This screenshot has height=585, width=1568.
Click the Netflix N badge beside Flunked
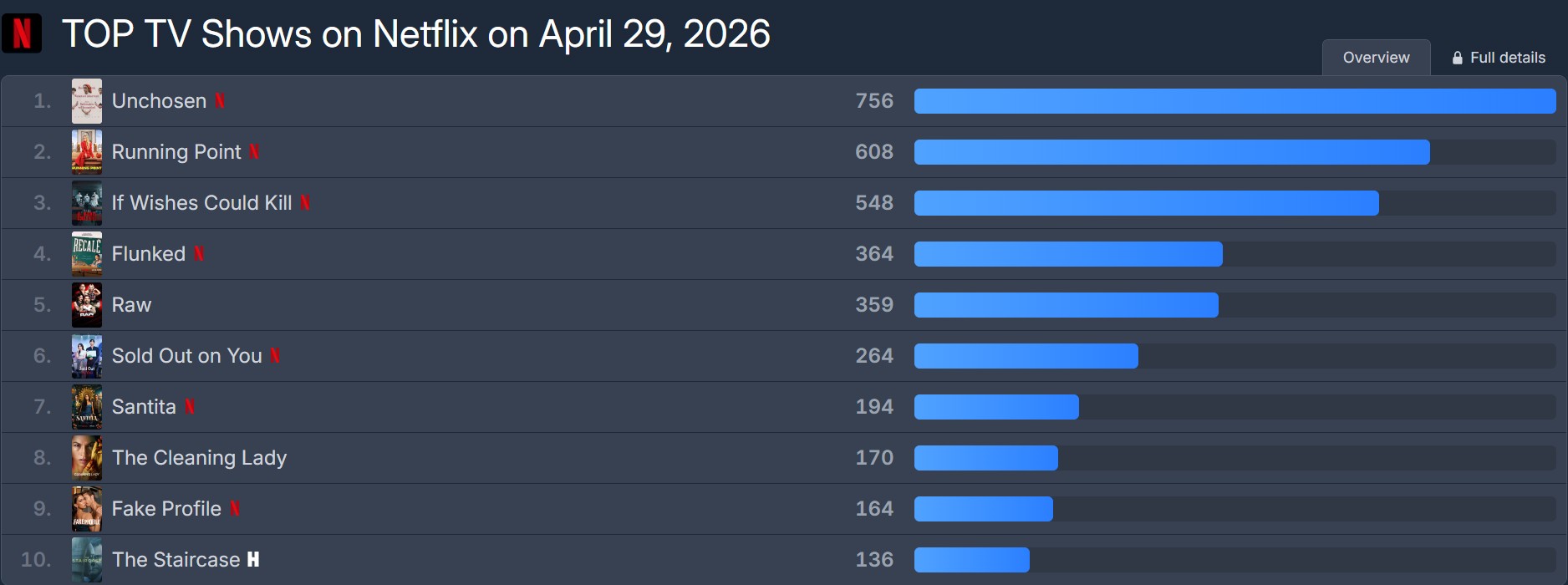pos(199,254)
